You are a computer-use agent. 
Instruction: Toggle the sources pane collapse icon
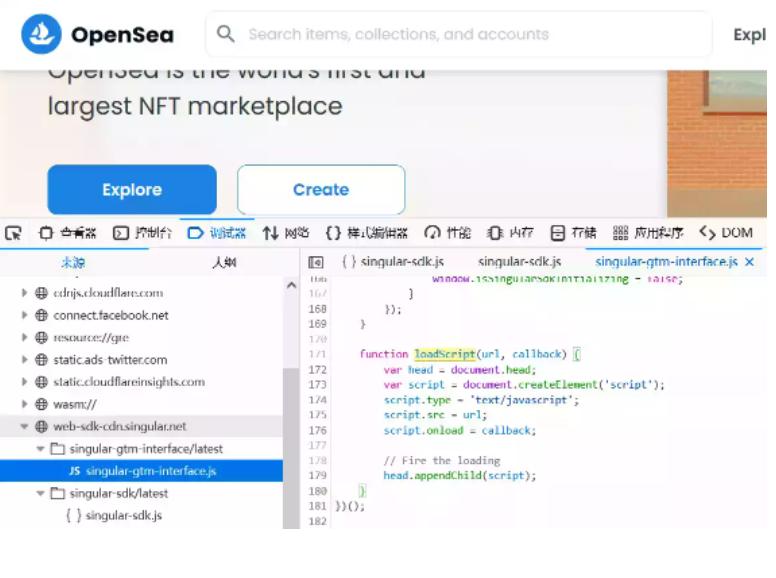(315, 262)
